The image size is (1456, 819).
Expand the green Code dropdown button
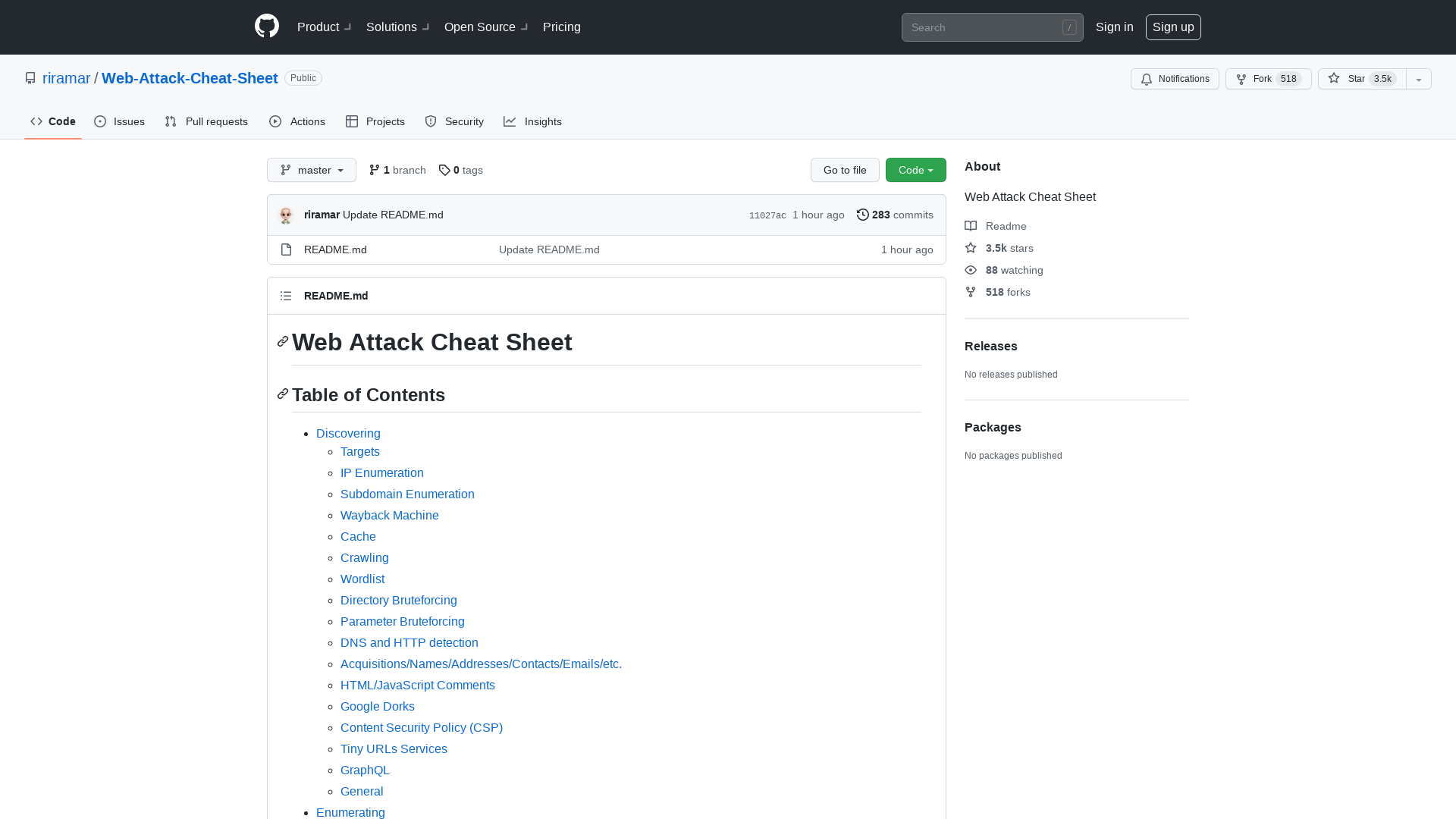[916, 170]
